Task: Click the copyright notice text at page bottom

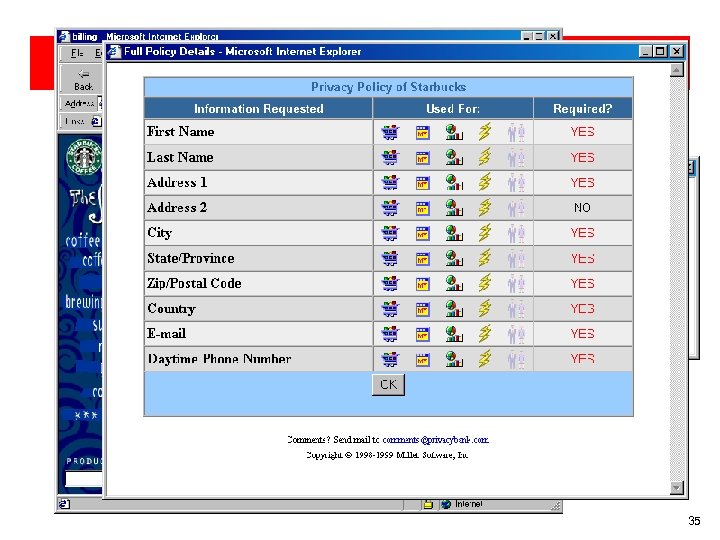Action: 388,455
